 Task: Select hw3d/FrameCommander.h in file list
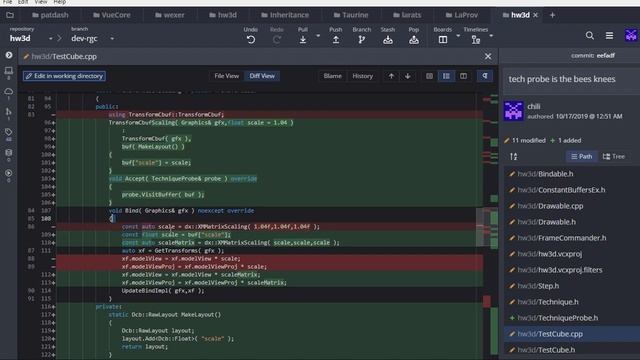(x=571, y=238)
